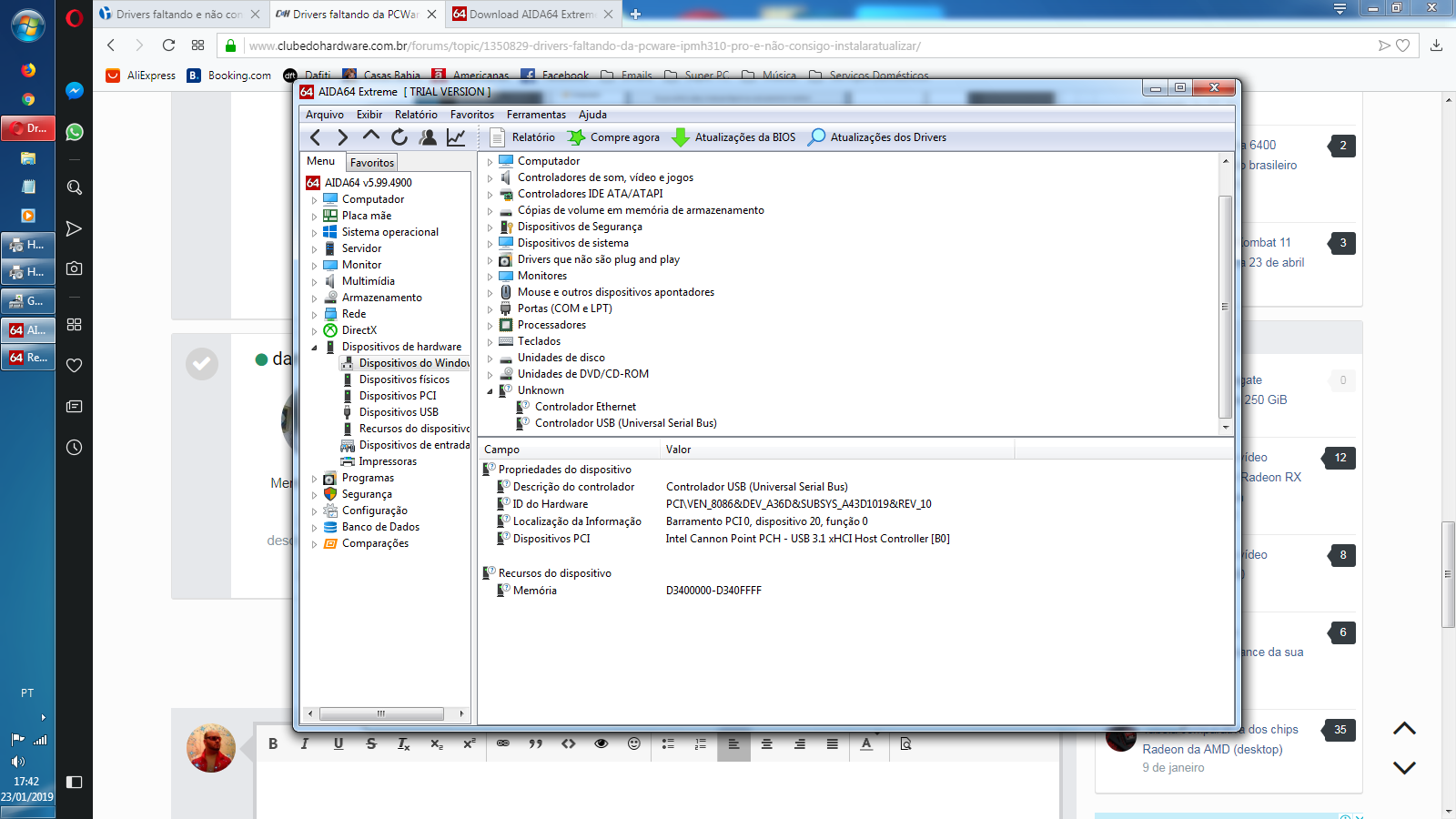Click the volume icon in system tray
Image resolution: width=1456 pixels, height=819 pixels.
coord(17,761)
